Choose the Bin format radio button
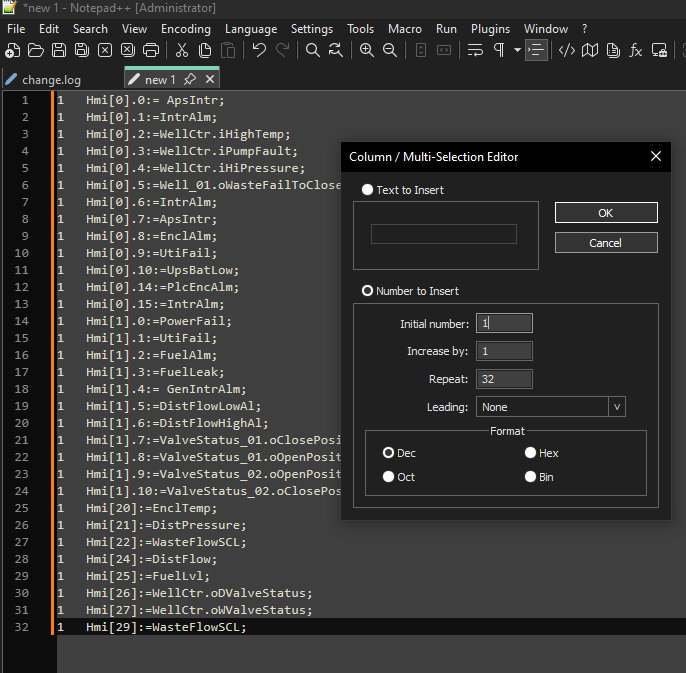686x673 pixels. [x=531, y=477]
